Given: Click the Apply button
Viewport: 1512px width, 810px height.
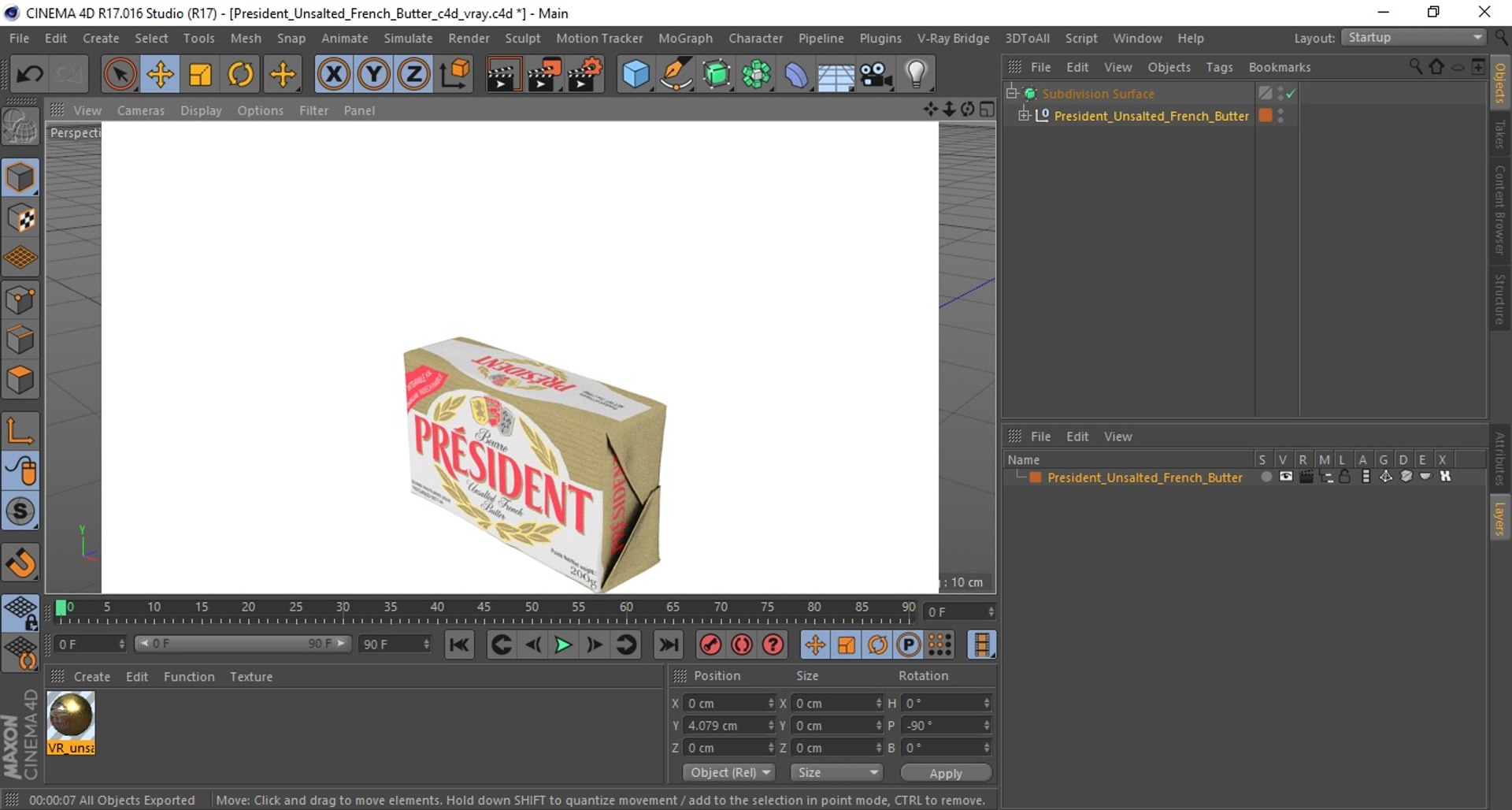Looking at the screenshot, I should (946, 774).
